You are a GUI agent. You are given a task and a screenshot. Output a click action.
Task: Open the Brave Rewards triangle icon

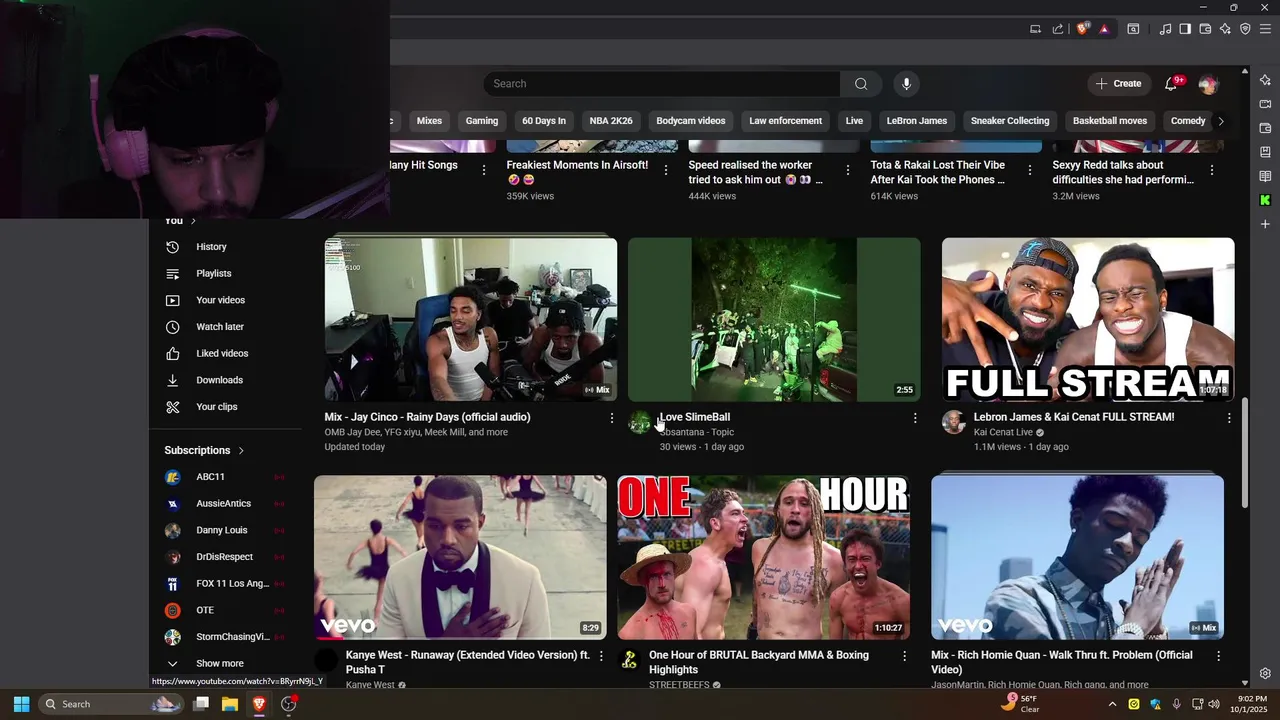(1104, 29)
